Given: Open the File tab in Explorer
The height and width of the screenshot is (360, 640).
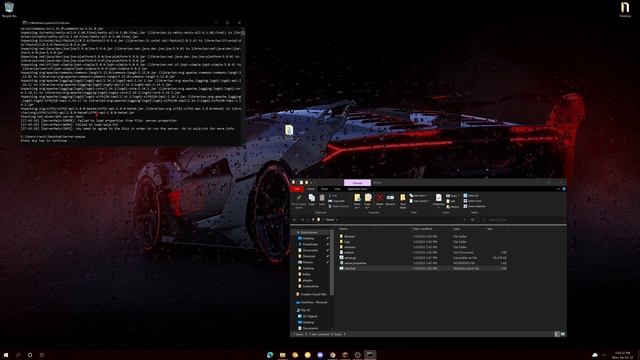Looking at the screenshot, I should [x=297, y=189].
